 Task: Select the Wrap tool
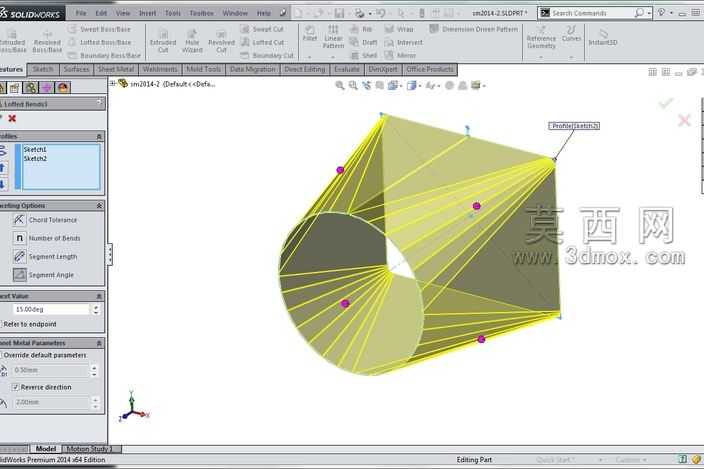pos(399,29)
